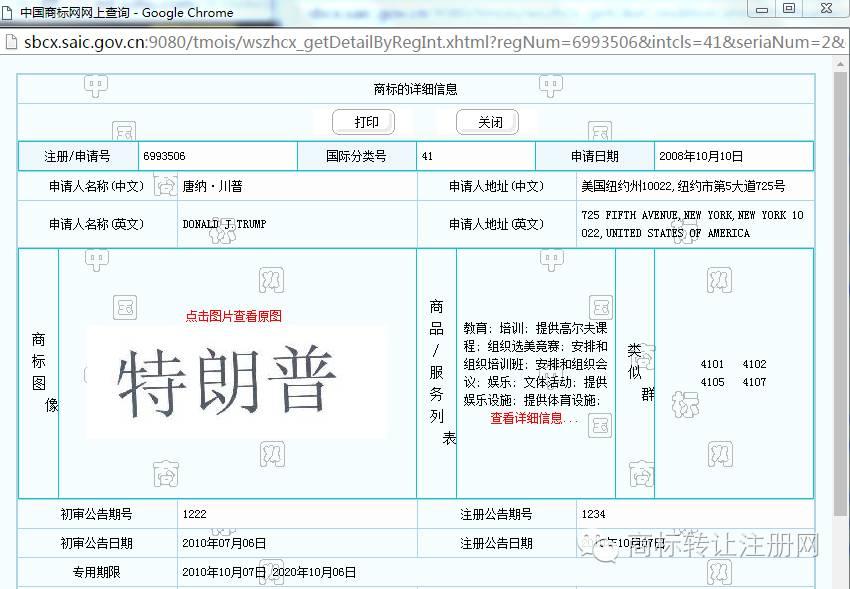This screenshot has width=850, height=589.
Task: Select the 唐纳·川普 Chinese applicant name
Action: tap(212, 186)
